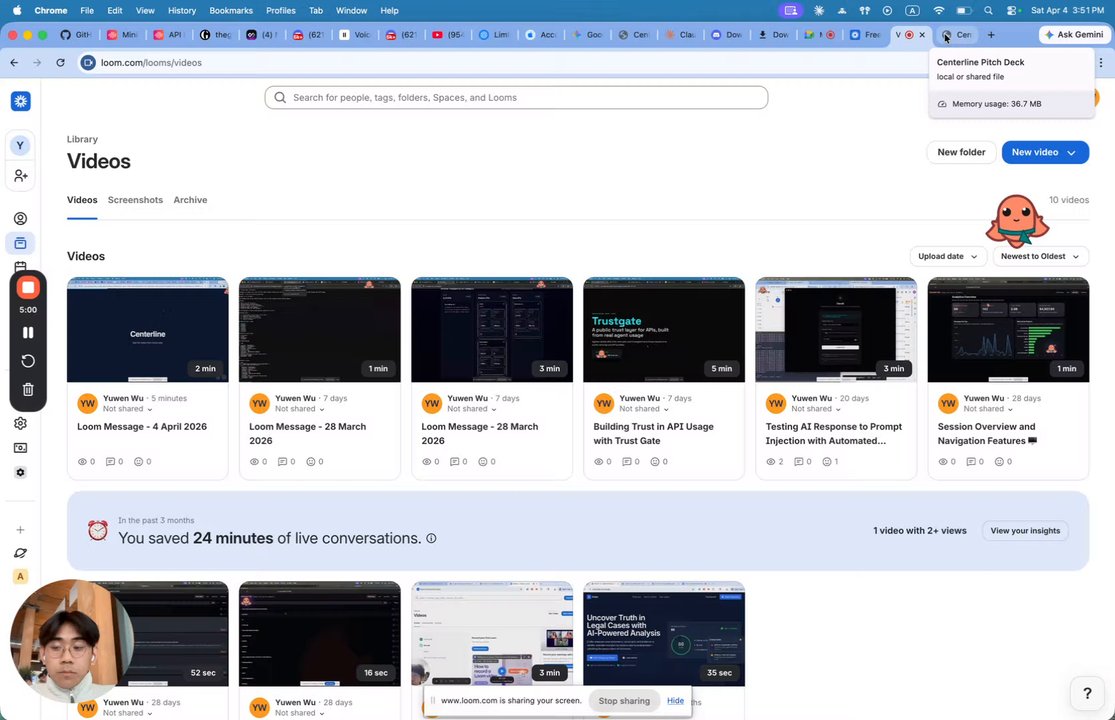Screen dimensions: 1115x720
Task: Reload the page with the browser refresh icon
Action: [x=60, y=63]
